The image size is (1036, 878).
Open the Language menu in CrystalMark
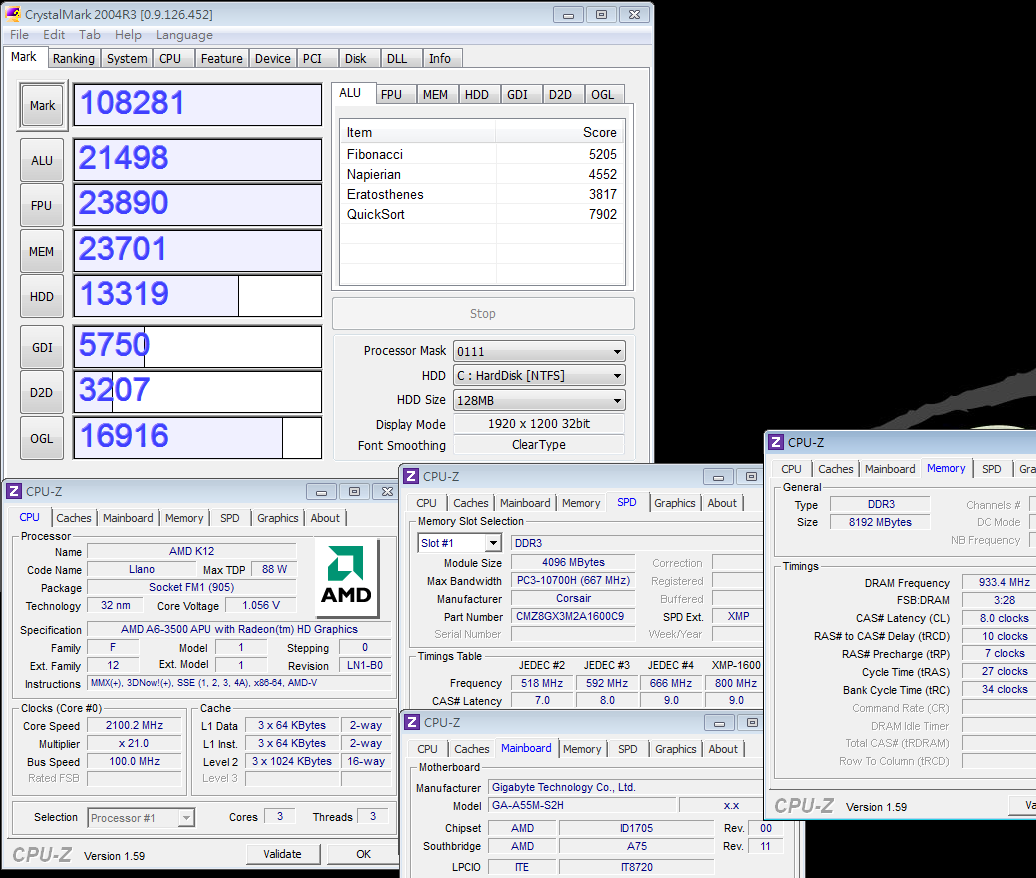click(x=184, y=35)
